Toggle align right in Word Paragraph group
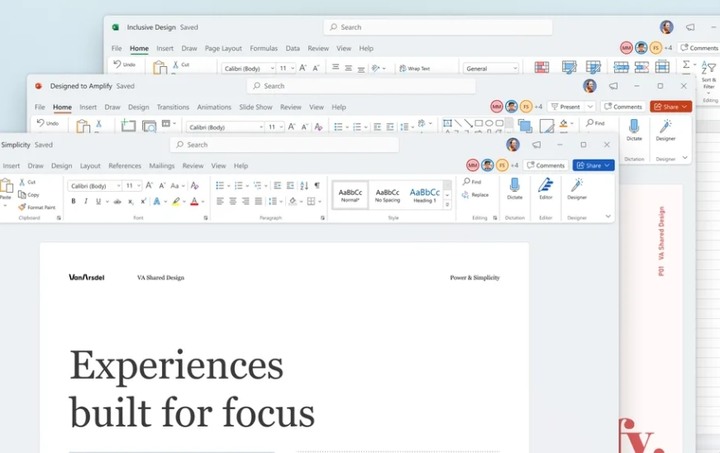720x453 pixels. pos(246,201)
